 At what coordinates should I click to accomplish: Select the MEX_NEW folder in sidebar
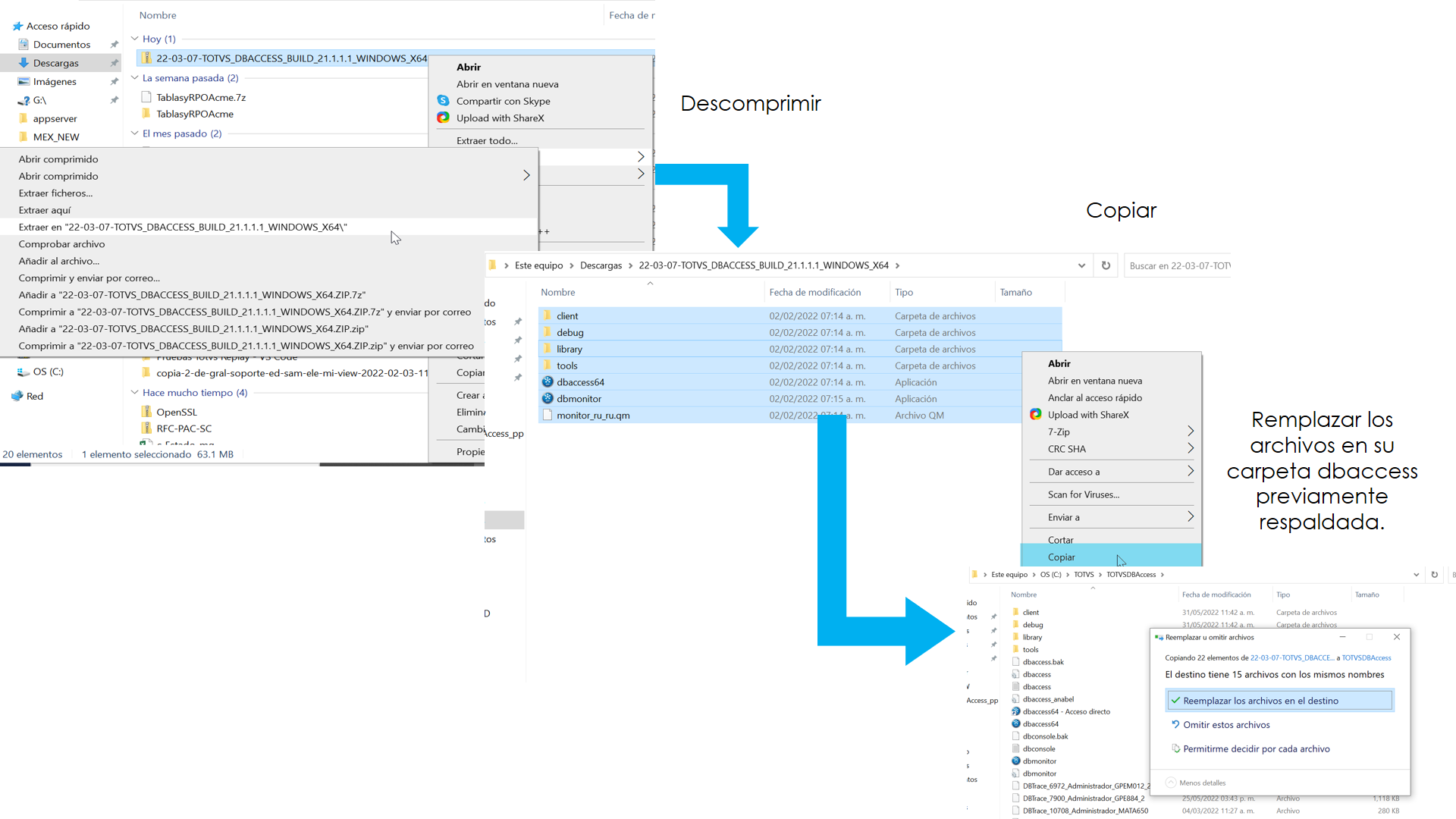56,137
